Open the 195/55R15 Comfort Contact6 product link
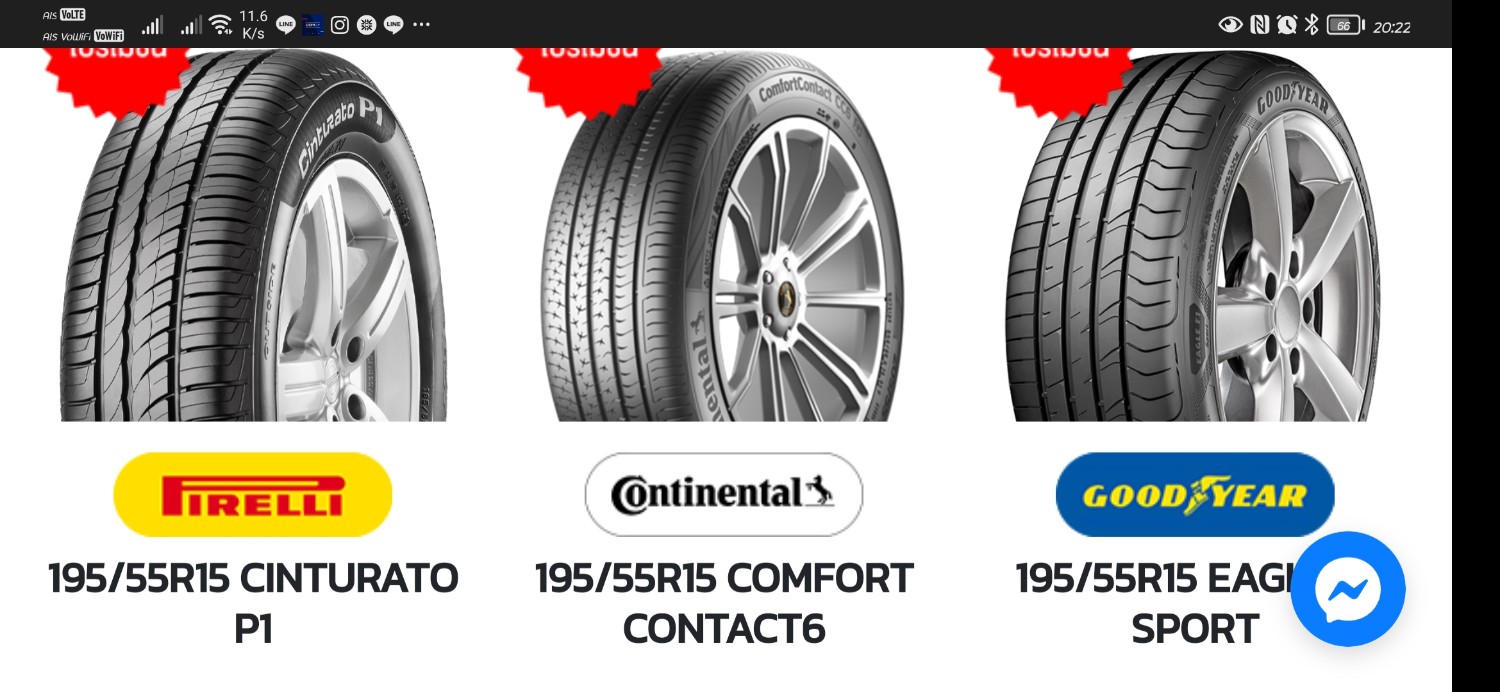Screen dimensions: 1500x692 pos(724,603)
